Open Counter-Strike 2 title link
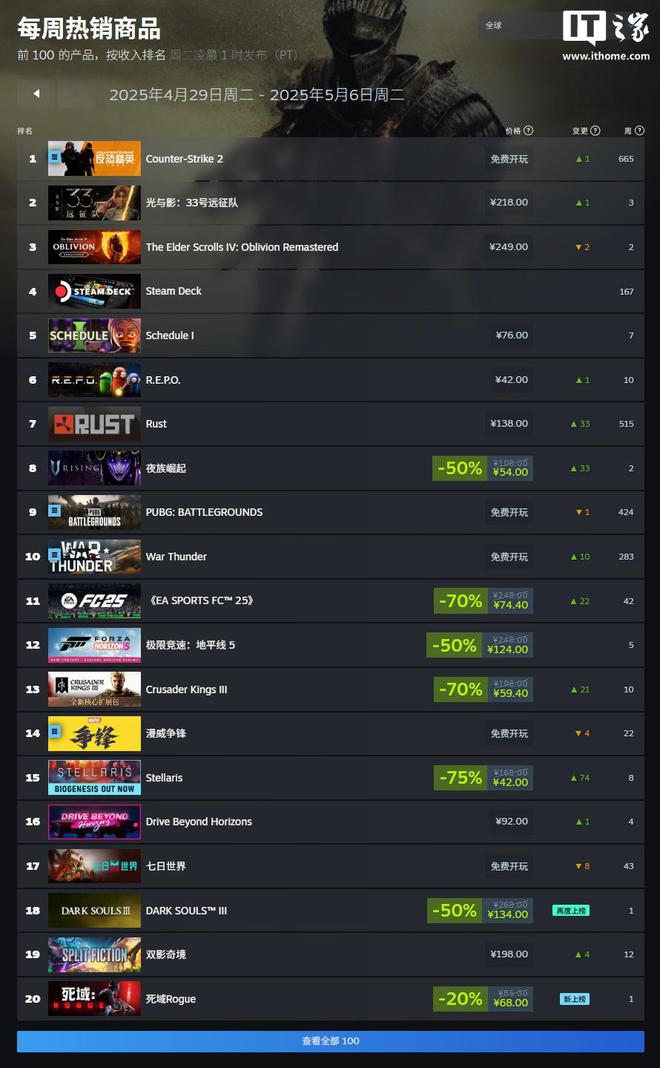 [184, 159]
